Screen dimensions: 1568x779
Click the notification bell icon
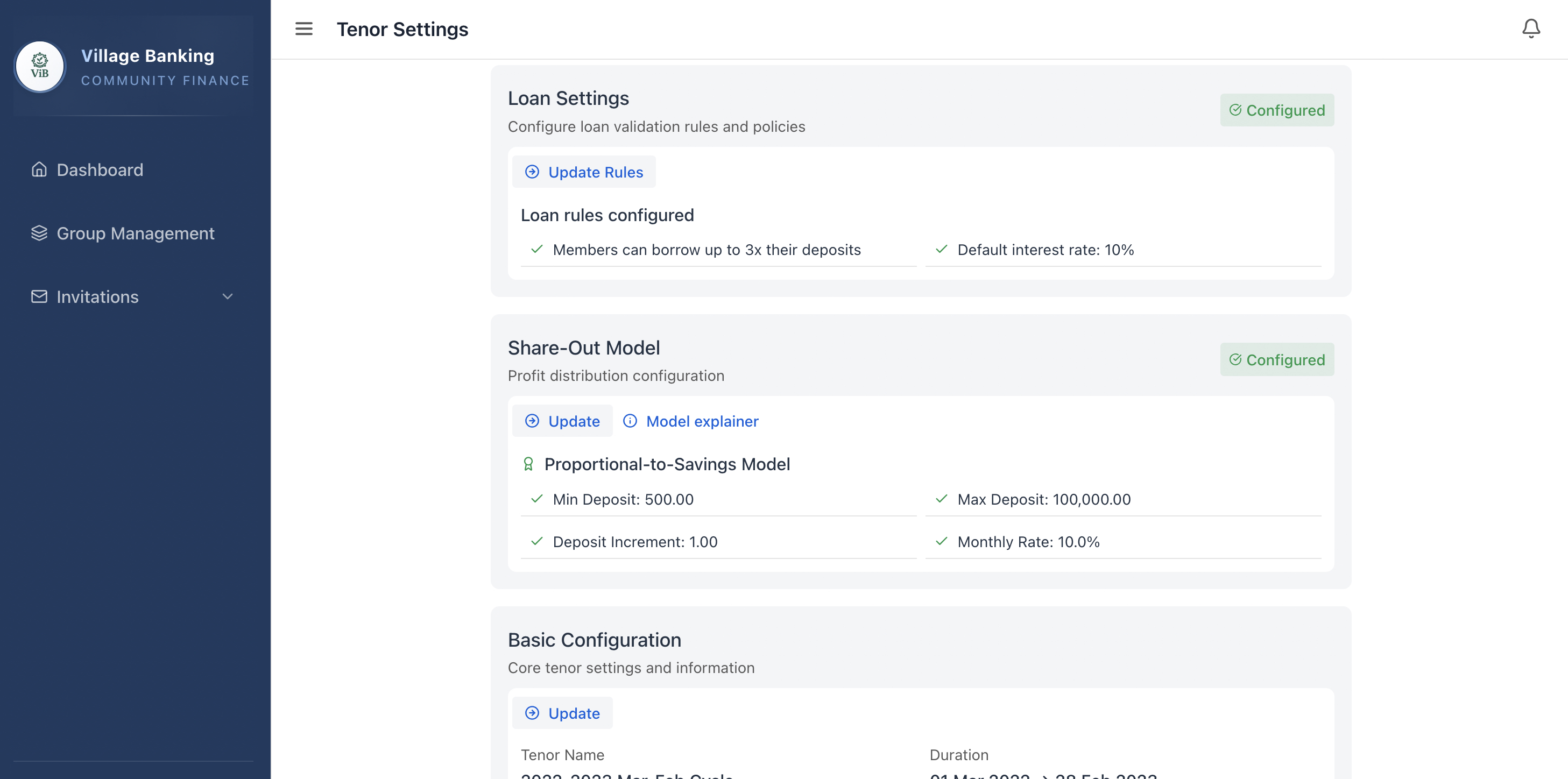[x=1530, y=28]
